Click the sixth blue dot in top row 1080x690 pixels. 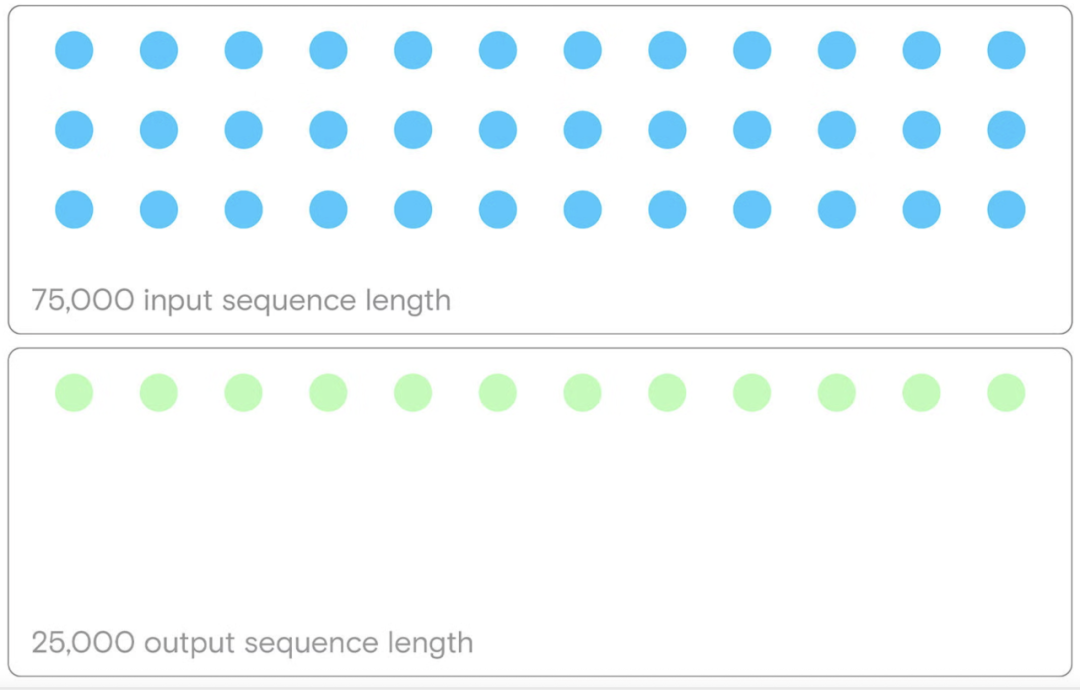tap(498, 50)
